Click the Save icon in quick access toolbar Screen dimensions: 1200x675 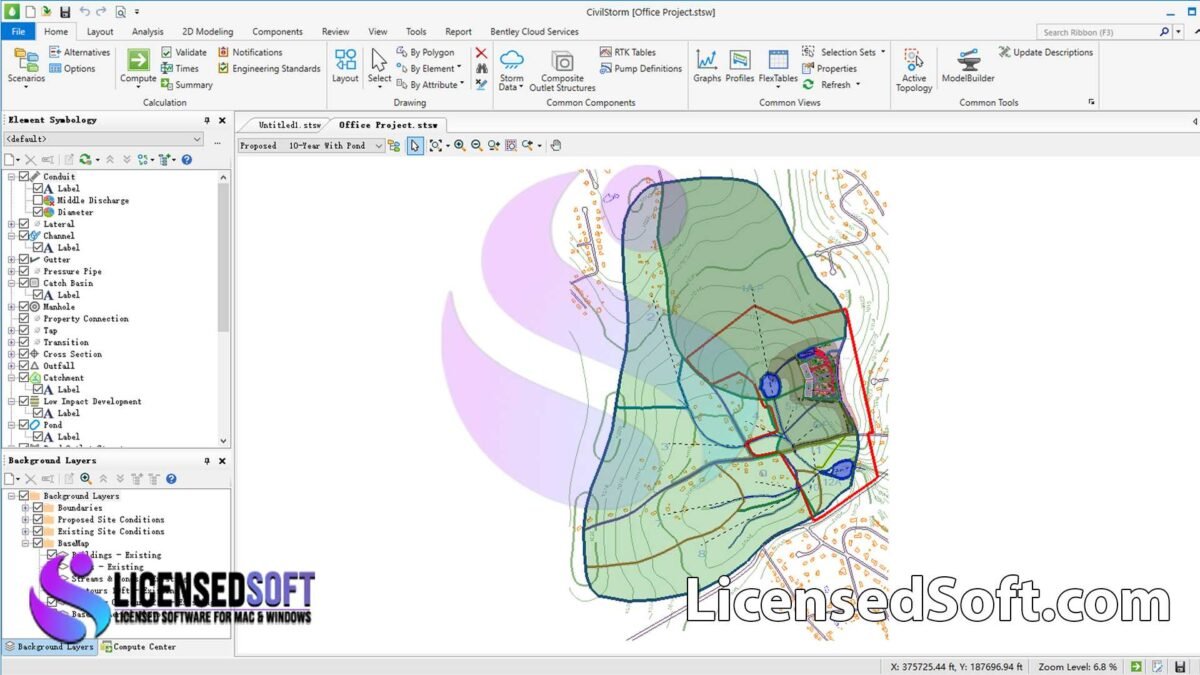pos(65,12)
